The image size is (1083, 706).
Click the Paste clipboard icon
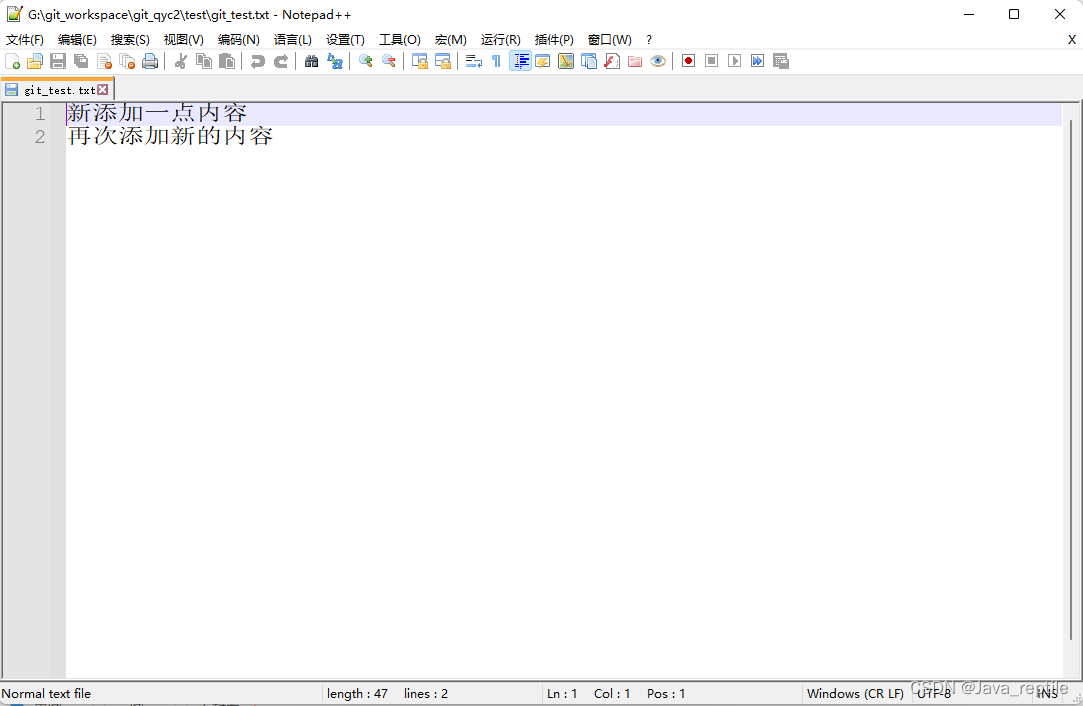(227, 61)
